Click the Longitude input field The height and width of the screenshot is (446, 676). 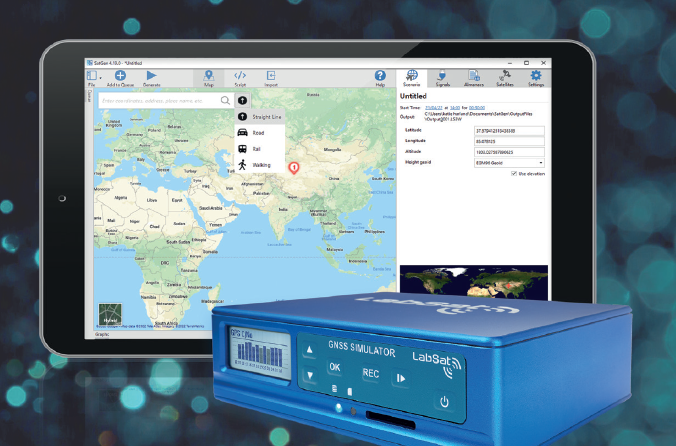tap(509, 141)
